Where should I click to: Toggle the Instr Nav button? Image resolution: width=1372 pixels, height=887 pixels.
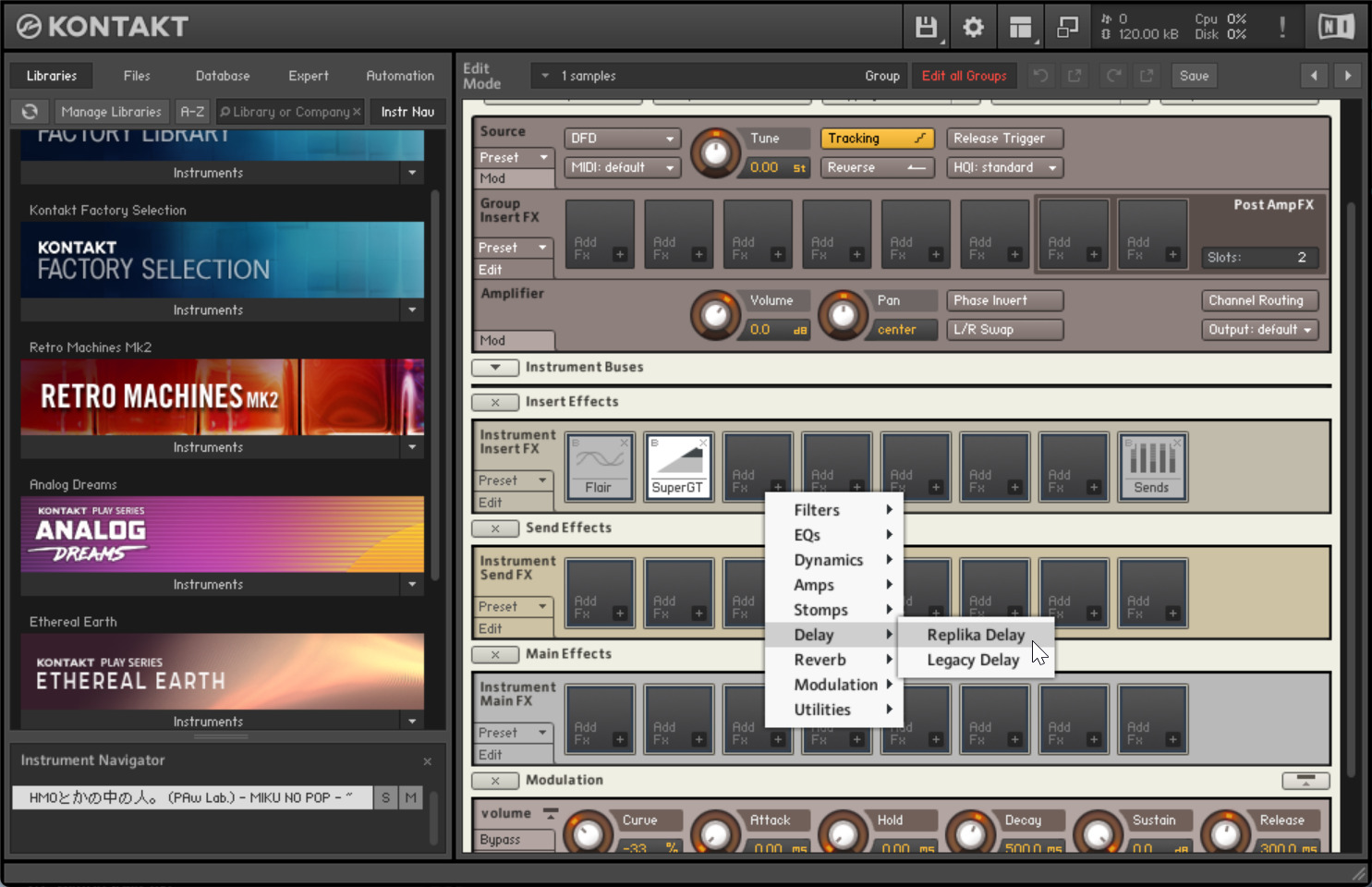point(407,112)
